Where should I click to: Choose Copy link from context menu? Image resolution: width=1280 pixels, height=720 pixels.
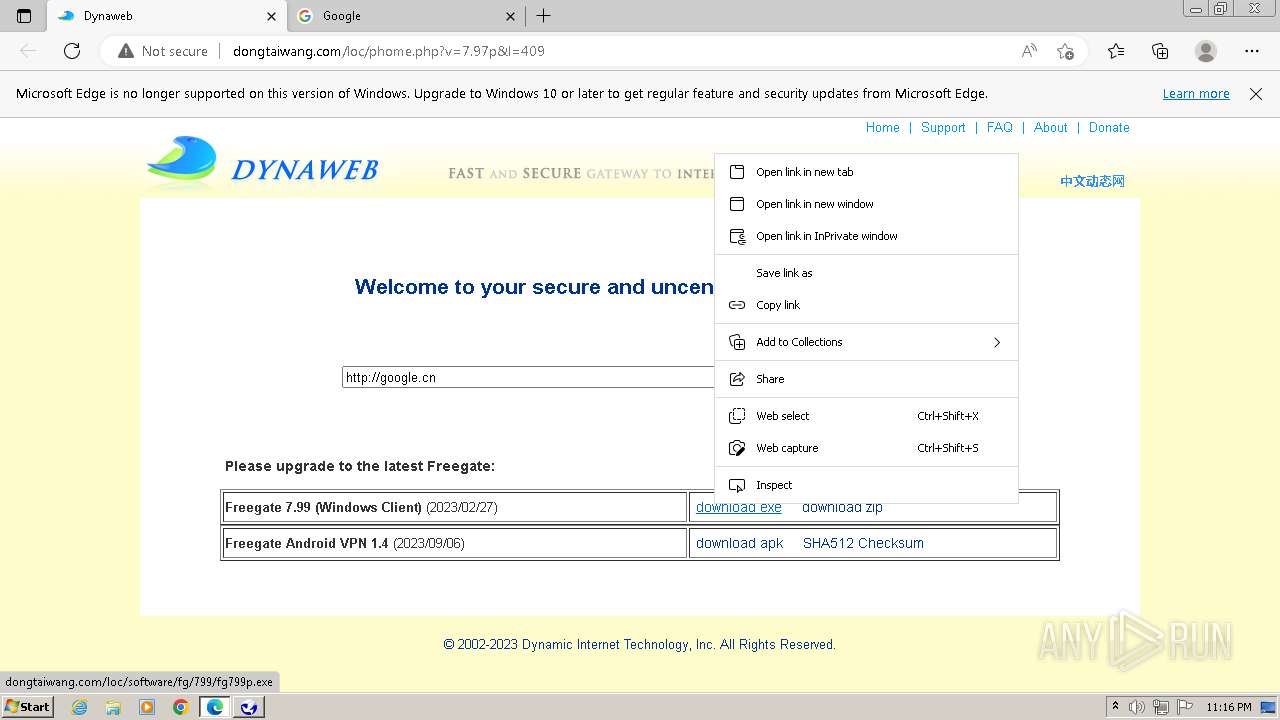click(x=866, y=305)
